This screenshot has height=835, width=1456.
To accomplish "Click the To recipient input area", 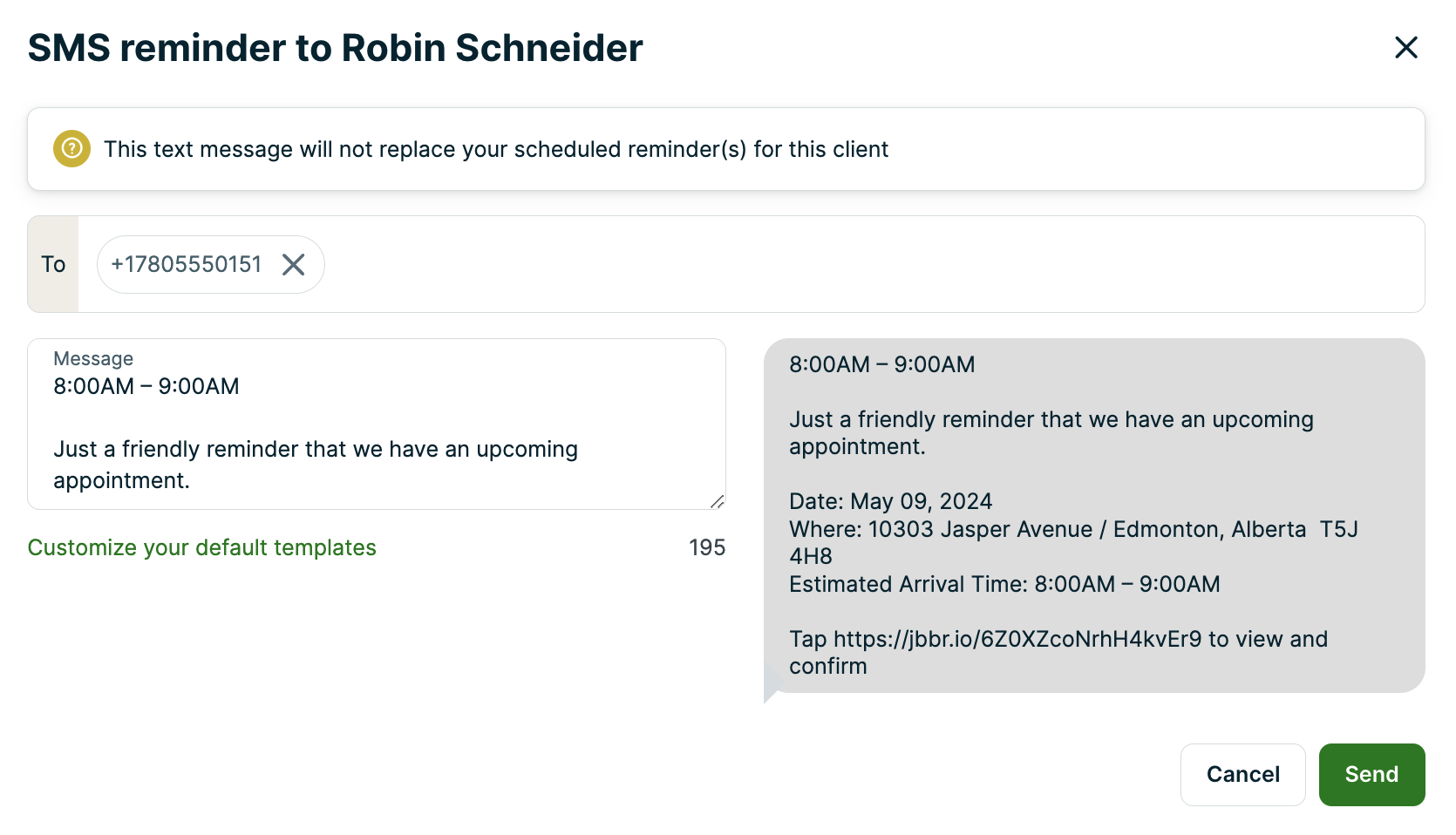I will (610, 264).
